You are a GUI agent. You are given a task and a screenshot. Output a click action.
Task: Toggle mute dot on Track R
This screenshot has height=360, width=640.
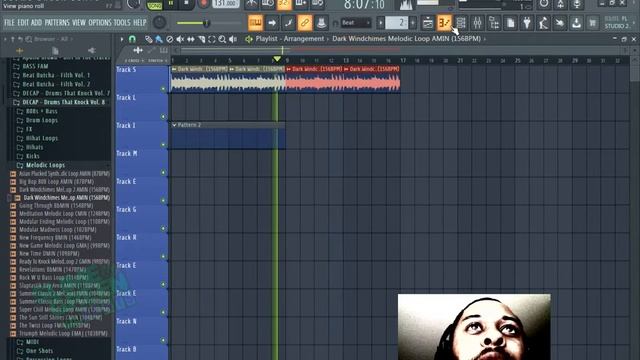point(163,256)
